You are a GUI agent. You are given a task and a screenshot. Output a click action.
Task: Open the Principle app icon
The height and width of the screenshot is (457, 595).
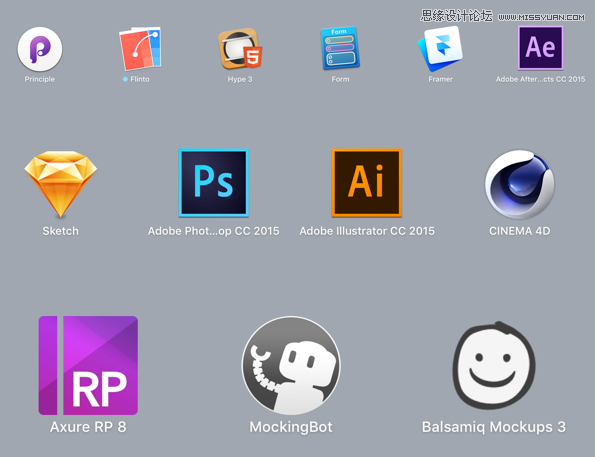40,49
